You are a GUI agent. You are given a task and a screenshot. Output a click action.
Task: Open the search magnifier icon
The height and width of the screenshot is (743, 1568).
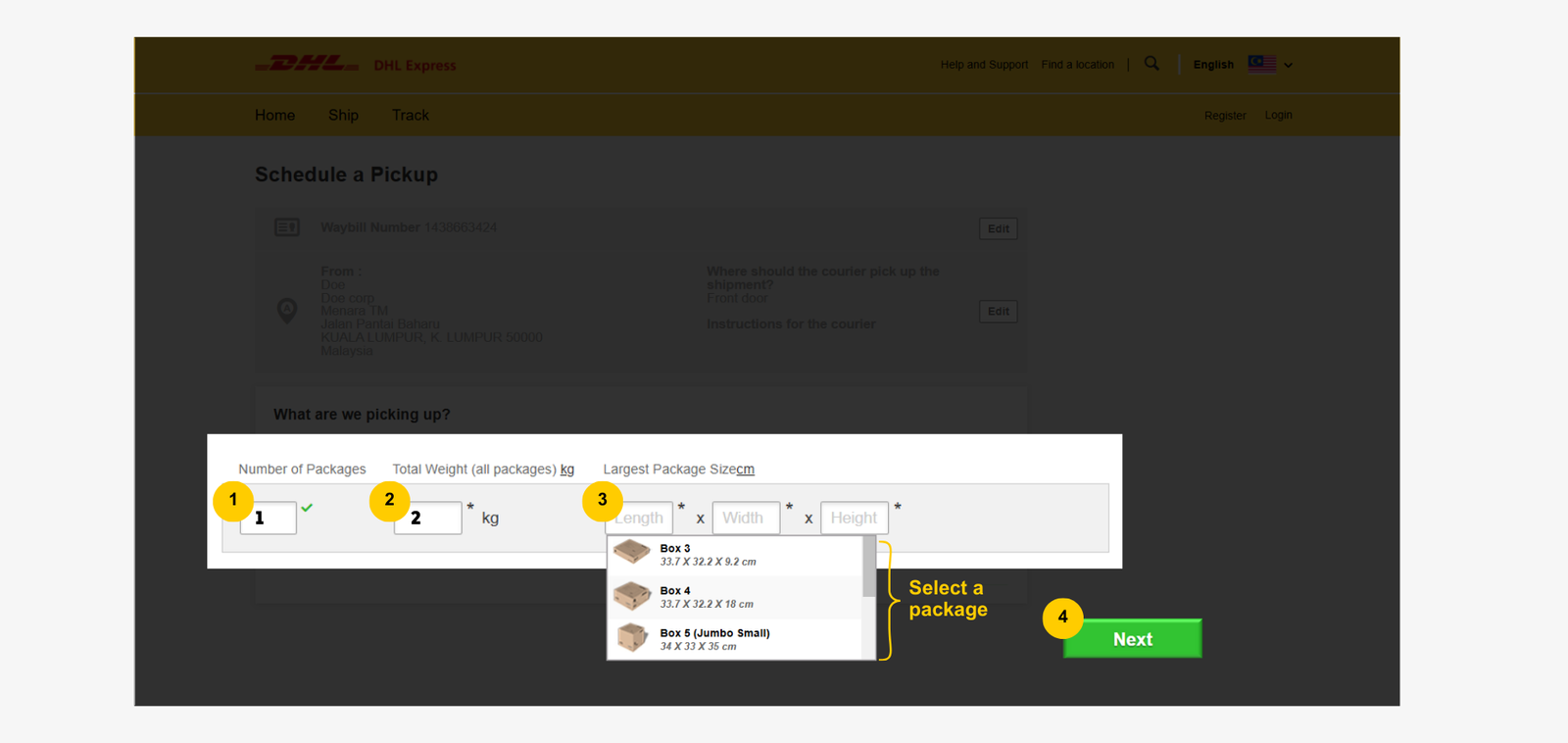pyautogui.click(x=1151, y=64)
